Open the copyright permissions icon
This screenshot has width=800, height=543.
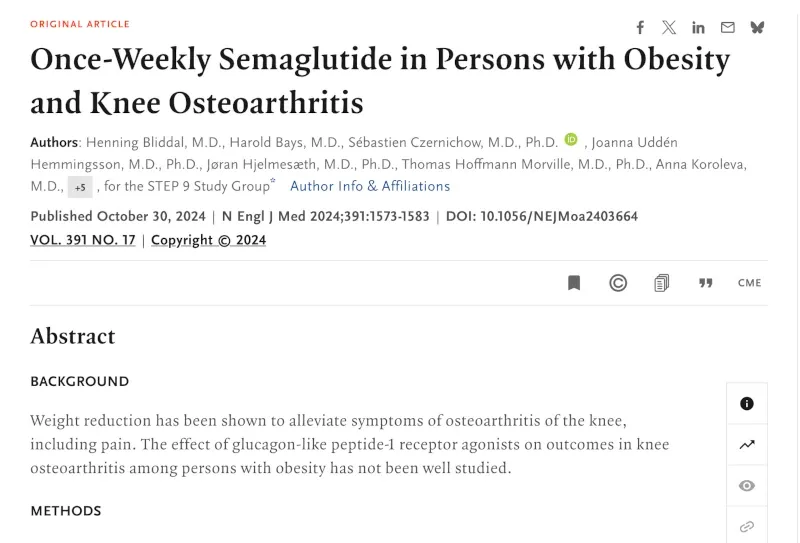(x=618, y=283)
